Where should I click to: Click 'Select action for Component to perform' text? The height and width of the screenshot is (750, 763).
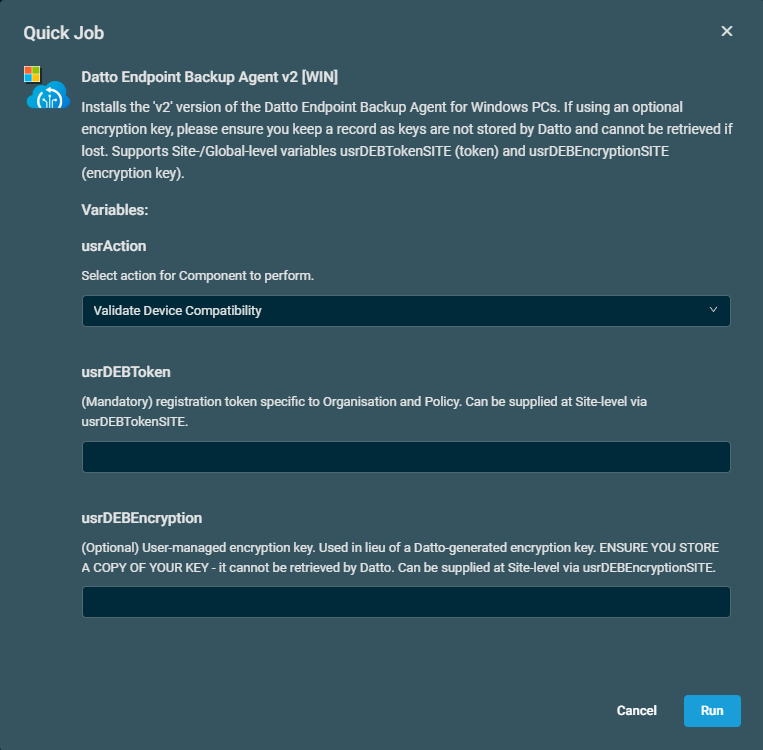pos(198,275)
